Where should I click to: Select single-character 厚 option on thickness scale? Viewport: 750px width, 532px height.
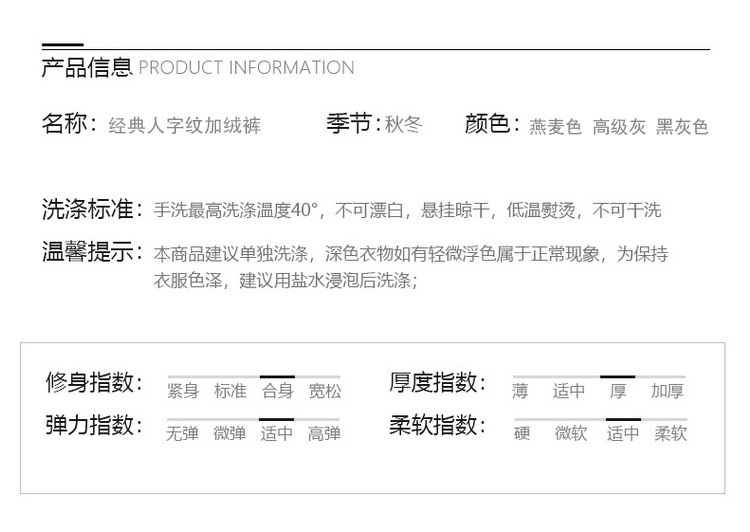[x=618, y=391]
